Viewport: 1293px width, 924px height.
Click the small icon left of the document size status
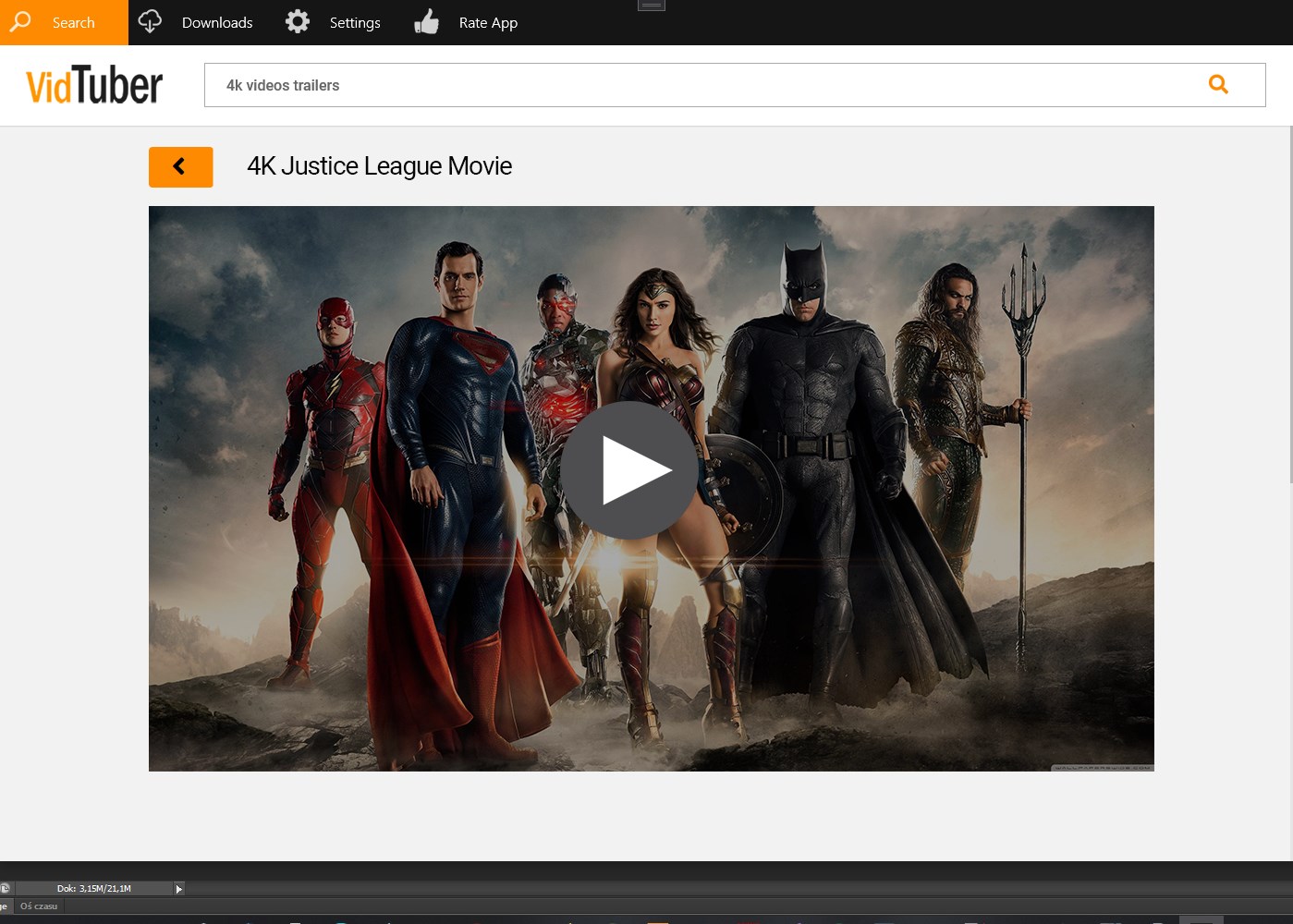click(5, 888)
